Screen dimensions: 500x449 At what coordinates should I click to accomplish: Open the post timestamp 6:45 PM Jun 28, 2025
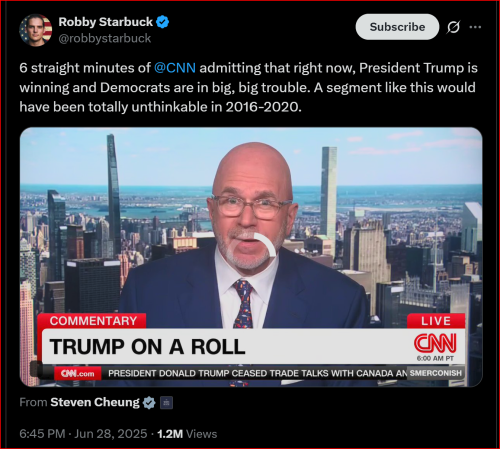tap(83, 434)
